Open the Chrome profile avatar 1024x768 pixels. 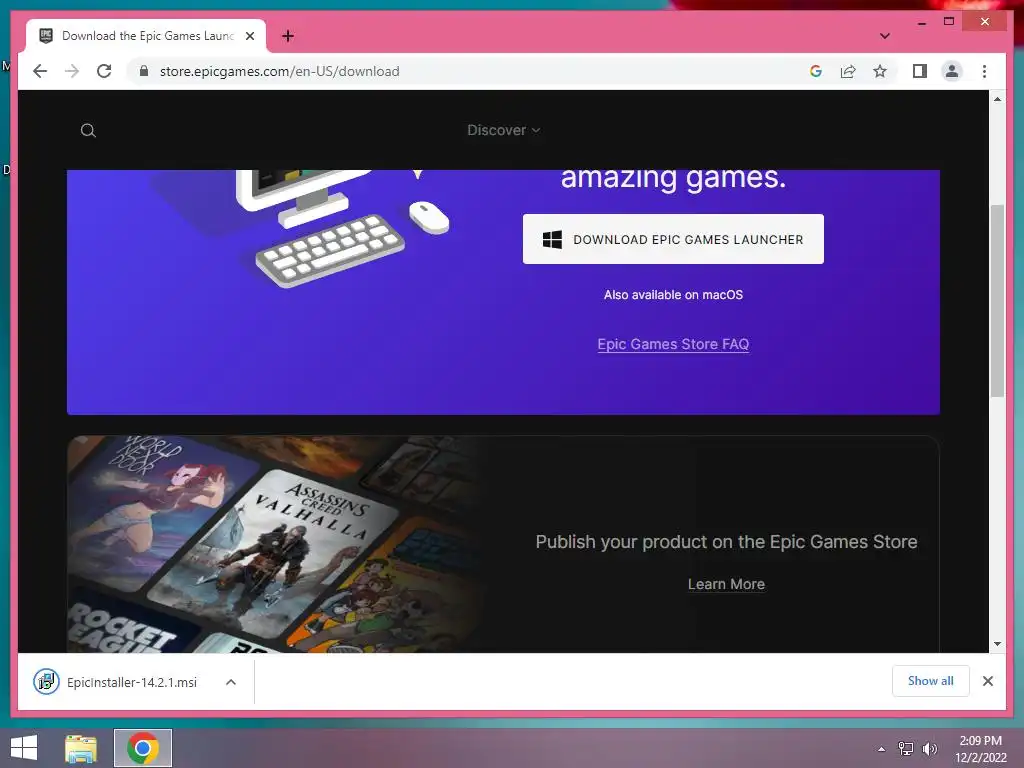click(x=952, y=71)
